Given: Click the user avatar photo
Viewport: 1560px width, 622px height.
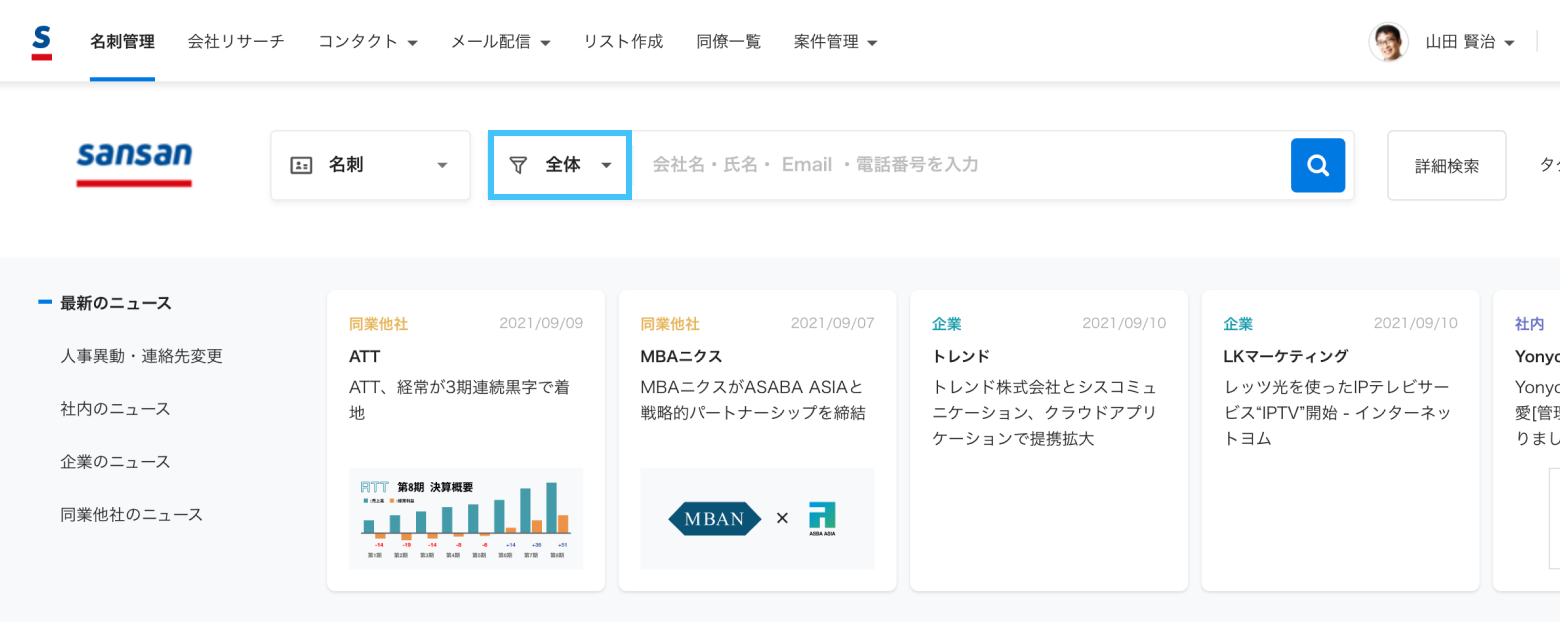Looking at the screenshot, I should [x=1388, y=42].
